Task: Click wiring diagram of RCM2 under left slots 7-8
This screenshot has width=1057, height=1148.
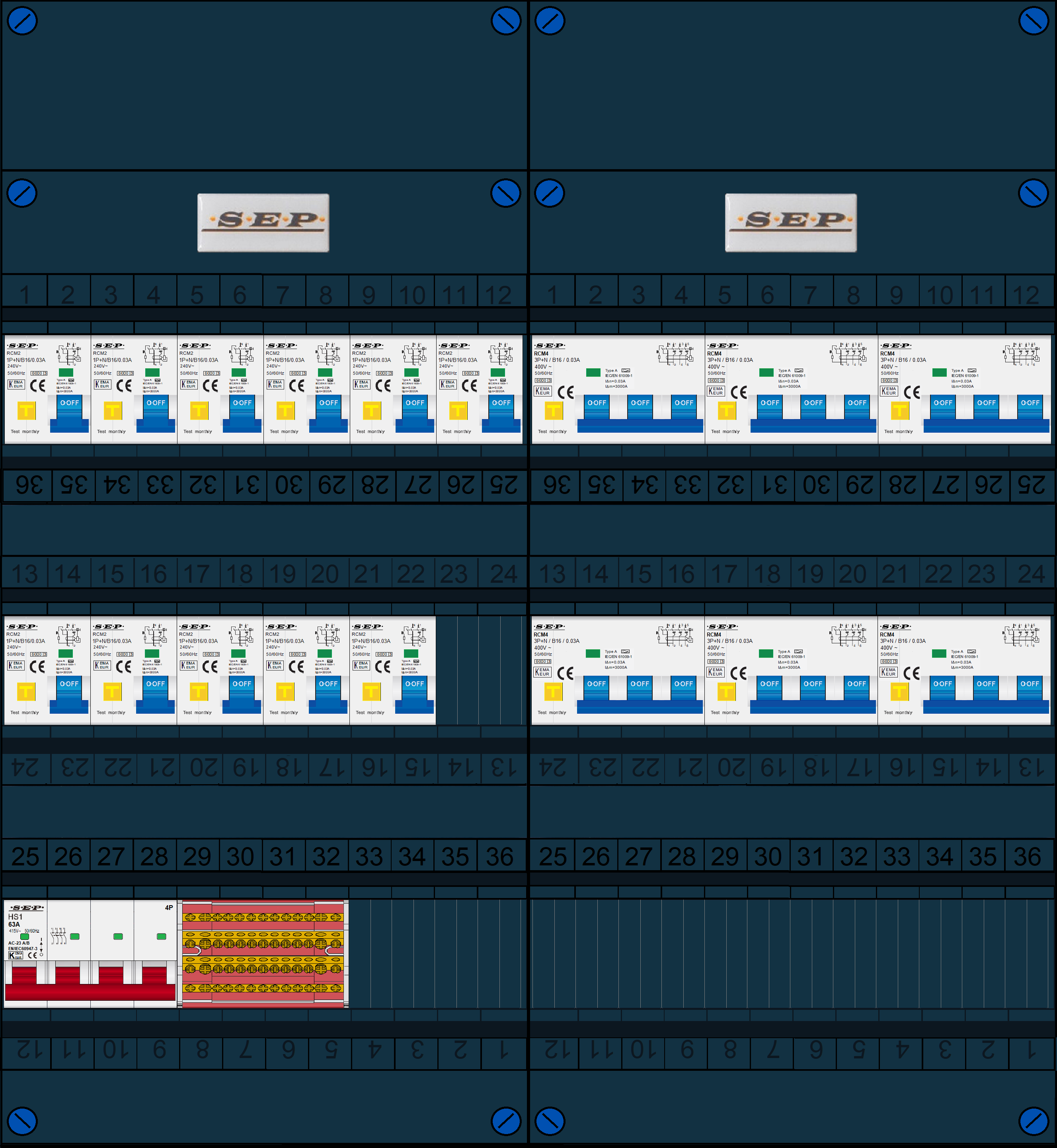Action: (x=328, y=355)
